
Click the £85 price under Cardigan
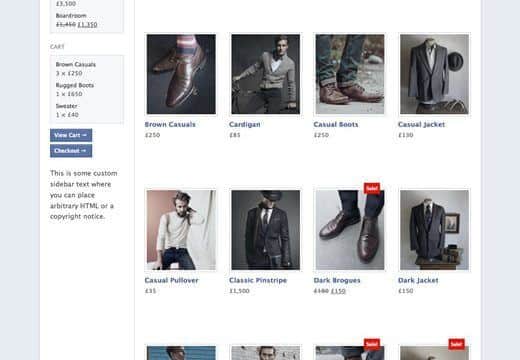tap(235, 135)
